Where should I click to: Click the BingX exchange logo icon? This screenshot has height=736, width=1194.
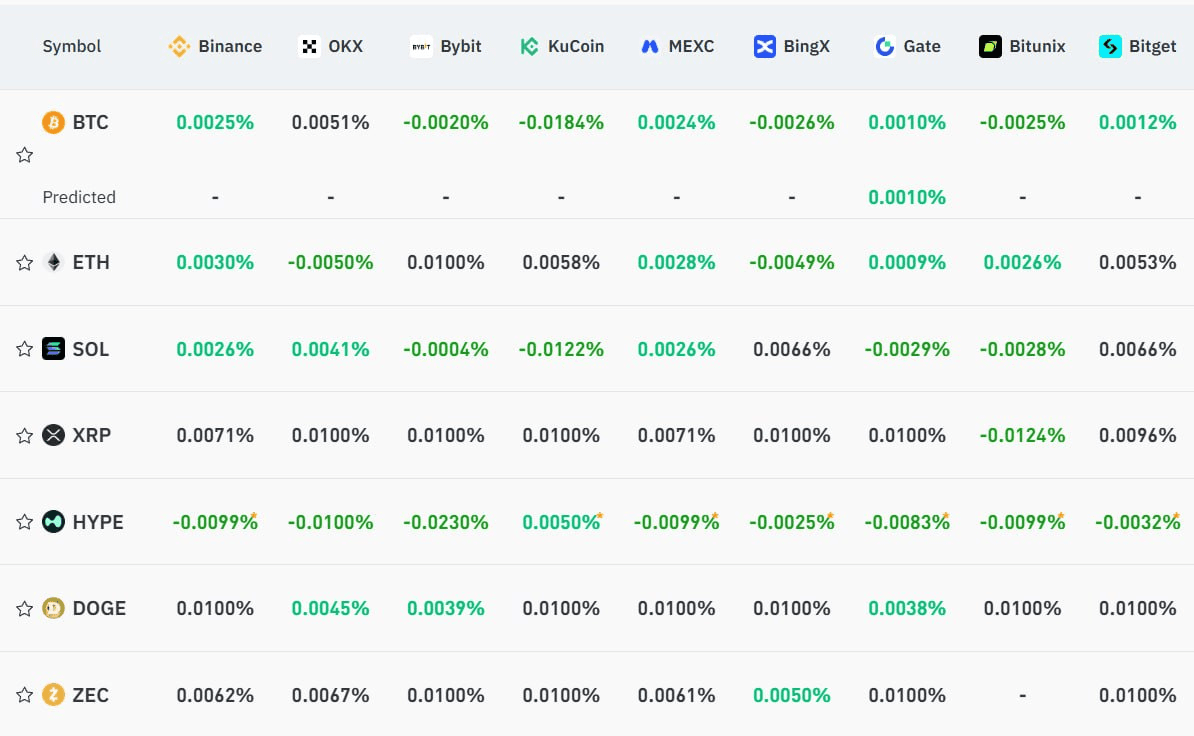coord(765,46)
